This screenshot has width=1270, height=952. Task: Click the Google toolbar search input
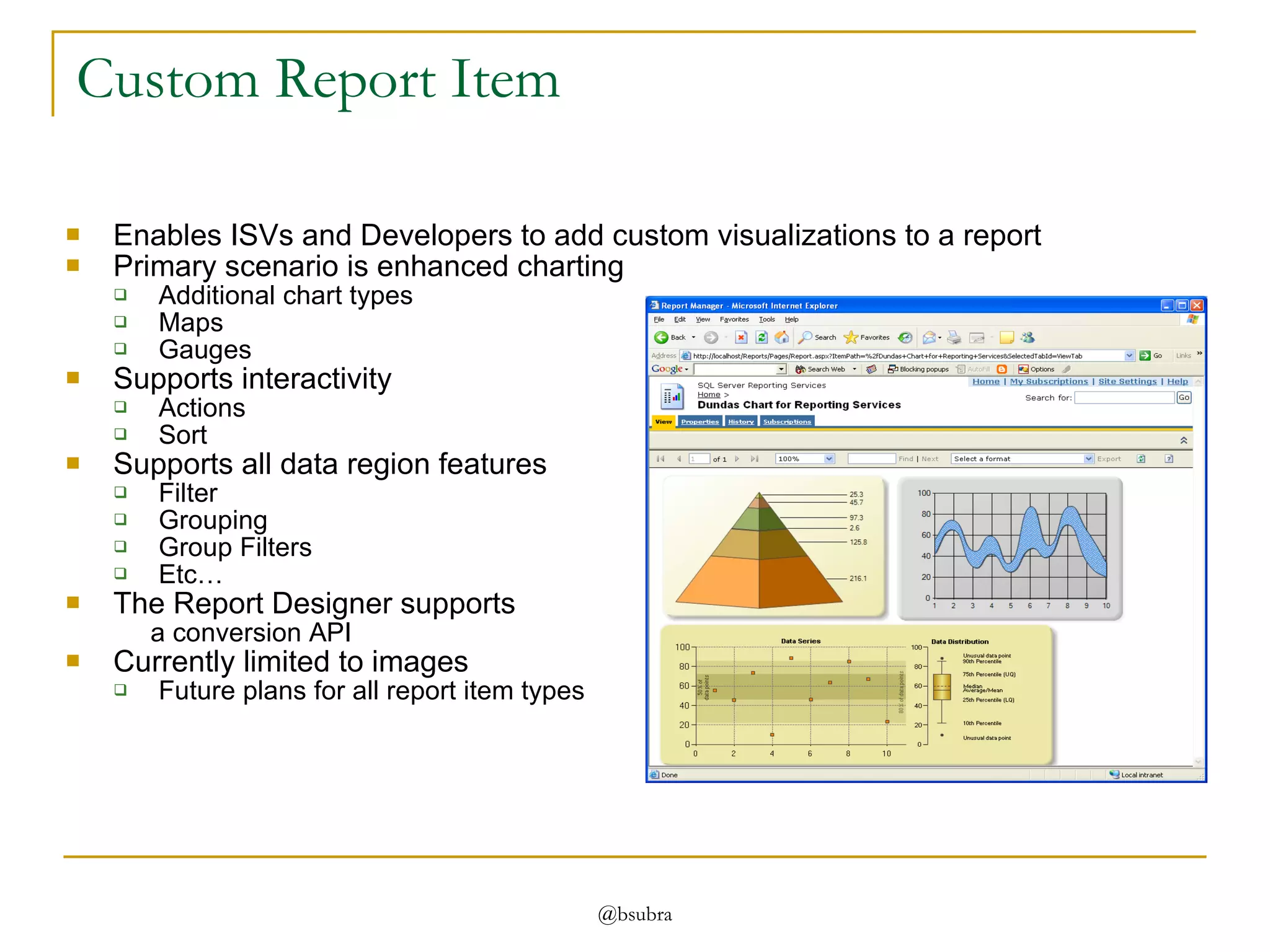[735, 369]
